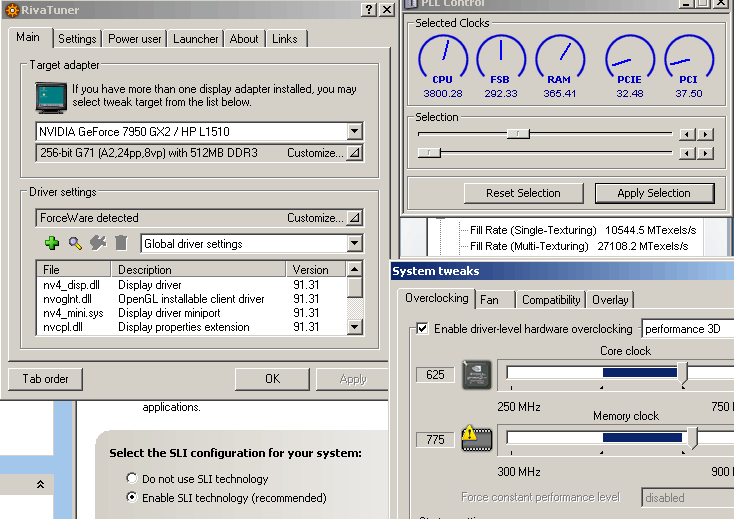Select the nv4_mini.sys row
The height and width of the screenshot is (519, 734).
click(192, 313)
